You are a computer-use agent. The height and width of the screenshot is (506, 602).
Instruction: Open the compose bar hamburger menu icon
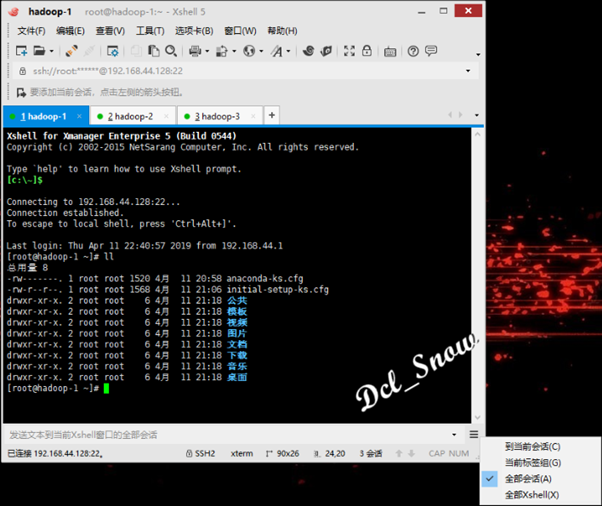pyautogui.click(x=474, y=434)
